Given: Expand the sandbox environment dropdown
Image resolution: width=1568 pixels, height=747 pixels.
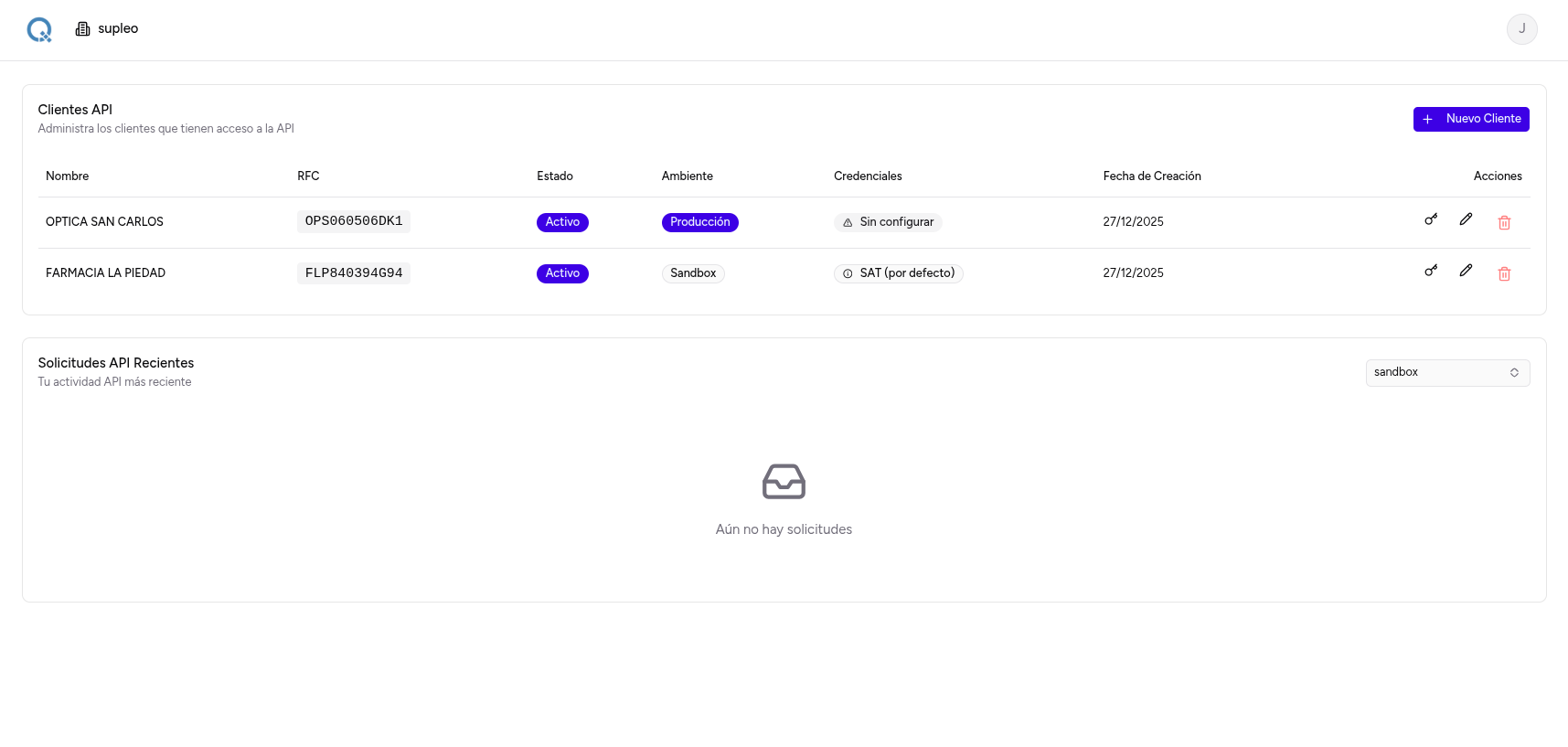Looking at the screenshot, I should pyautogui.click(x=1447, y=373).
